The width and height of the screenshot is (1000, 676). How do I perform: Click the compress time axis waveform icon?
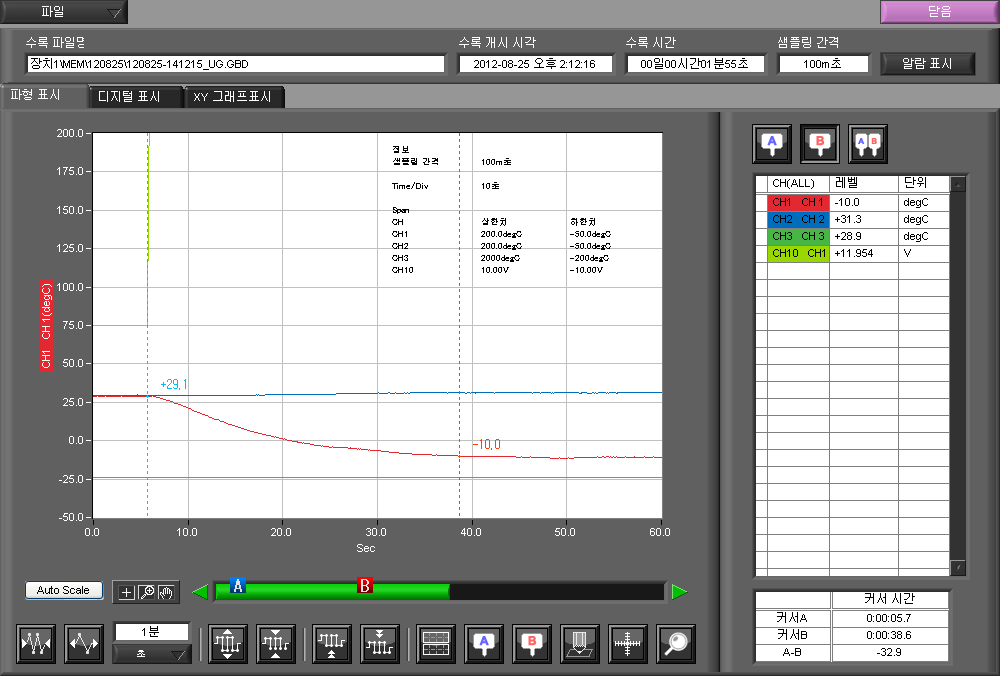[37, 645]
